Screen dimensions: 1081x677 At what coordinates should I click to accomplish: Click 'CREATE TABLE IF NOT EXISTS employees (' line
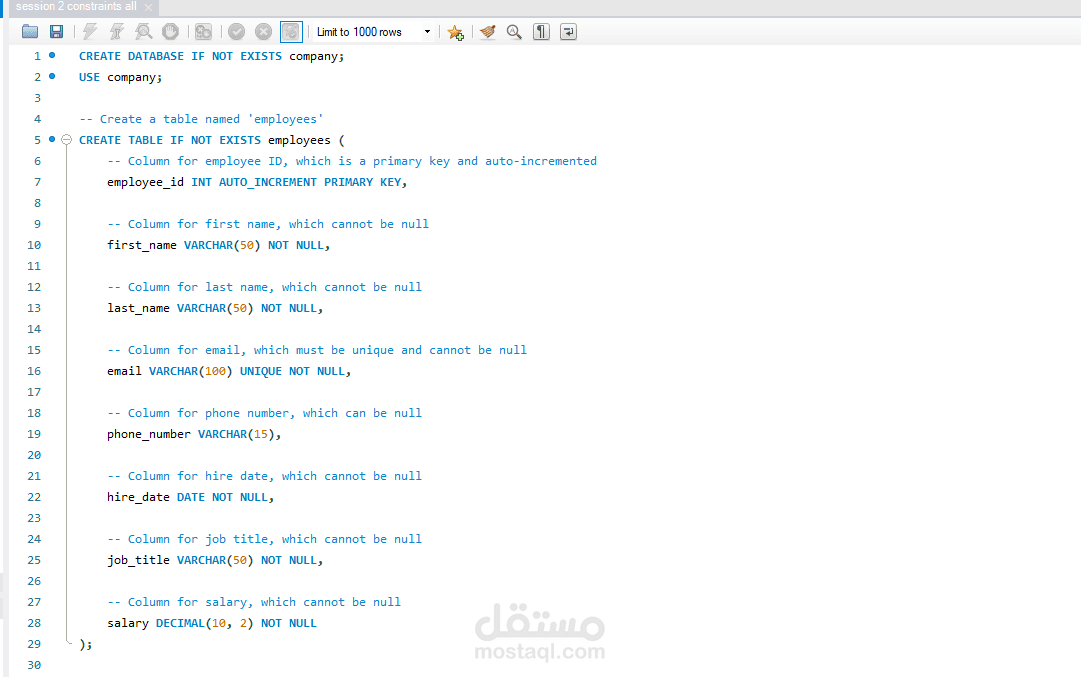pyautogui.click(x=211, y=140)
